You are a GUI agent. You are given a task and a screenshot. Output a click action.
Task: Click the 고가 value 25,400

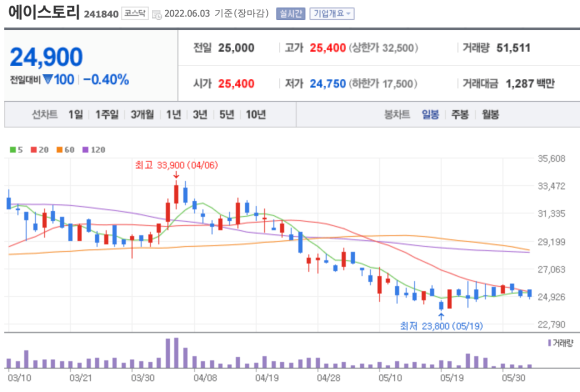pyautogui.click(x=327, y=48)
